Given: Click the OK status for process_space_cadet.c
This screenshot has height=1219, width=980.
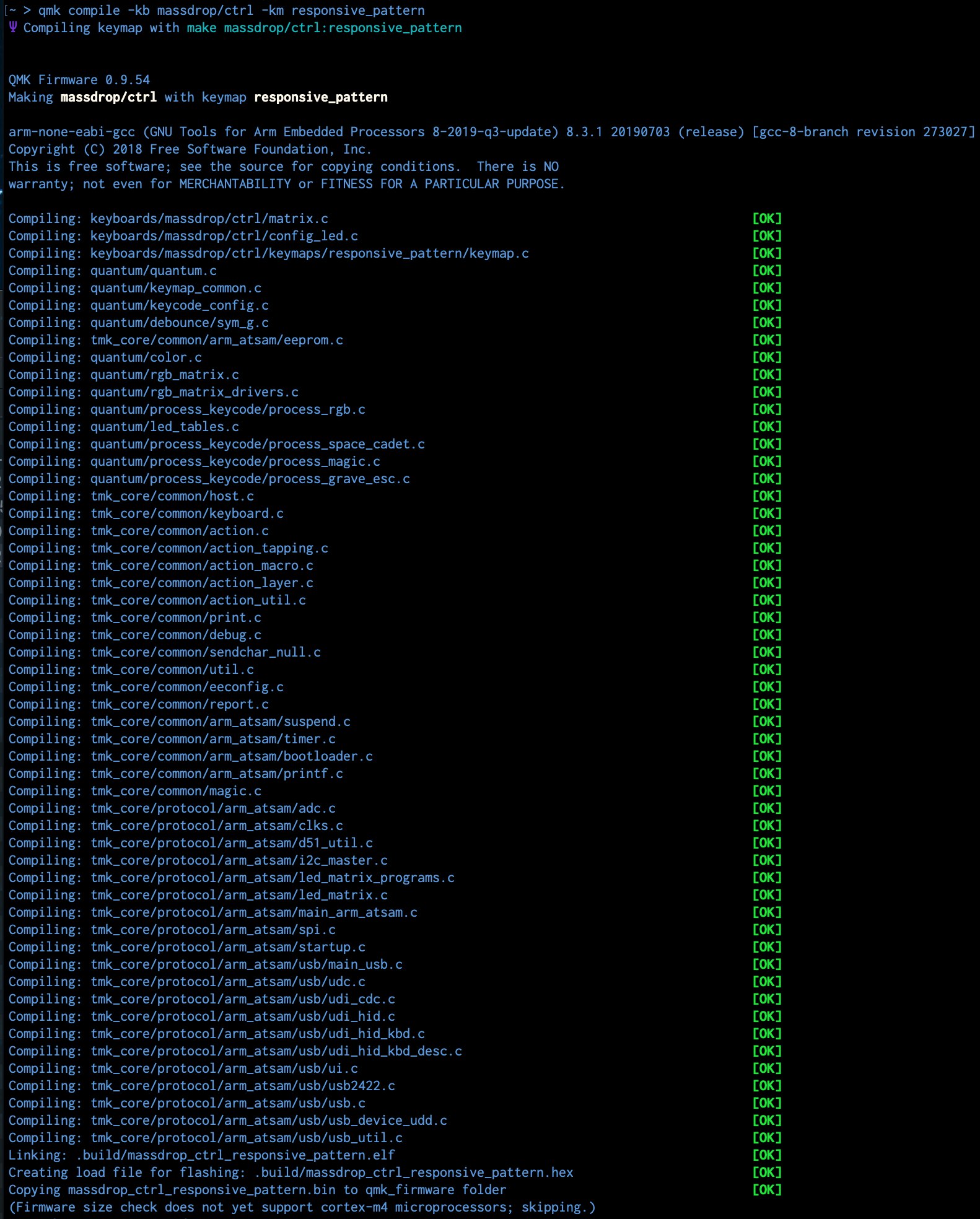Looking at the screenshot, I should [x=766, y=444].
